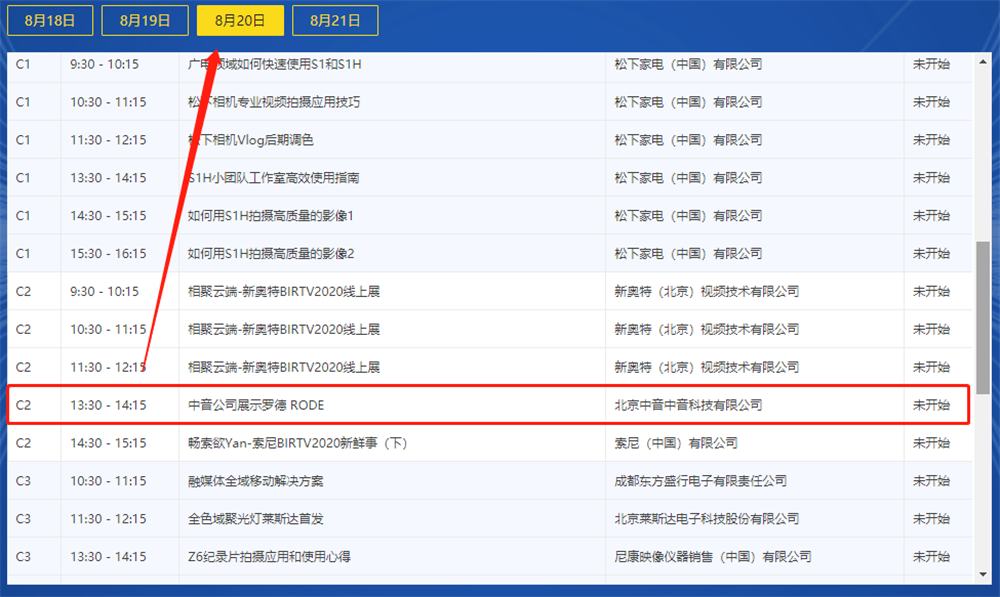Click session 如何用S1H拍摄高质量的影像2
Image resolution: width=1000 pixels, height=597 pixels.
270,253
